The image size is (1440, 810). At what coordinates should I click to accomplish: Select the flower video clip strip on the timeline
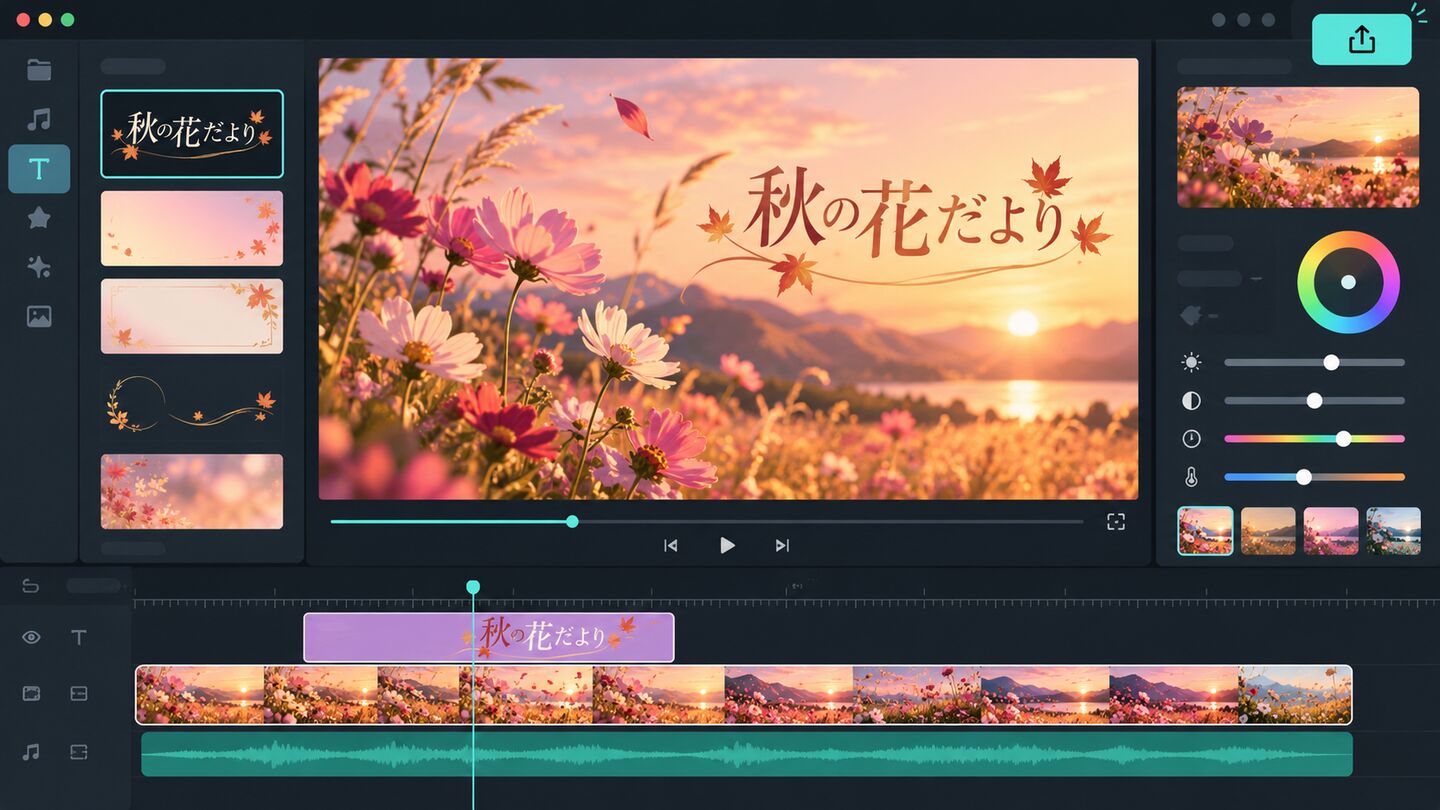point(744,695)
